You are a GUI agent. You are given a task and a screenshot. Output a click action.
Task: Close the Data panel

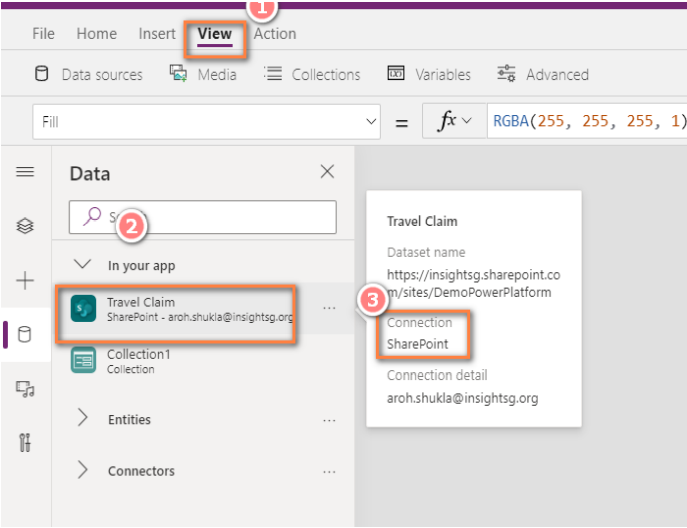[x=327, y=171]
